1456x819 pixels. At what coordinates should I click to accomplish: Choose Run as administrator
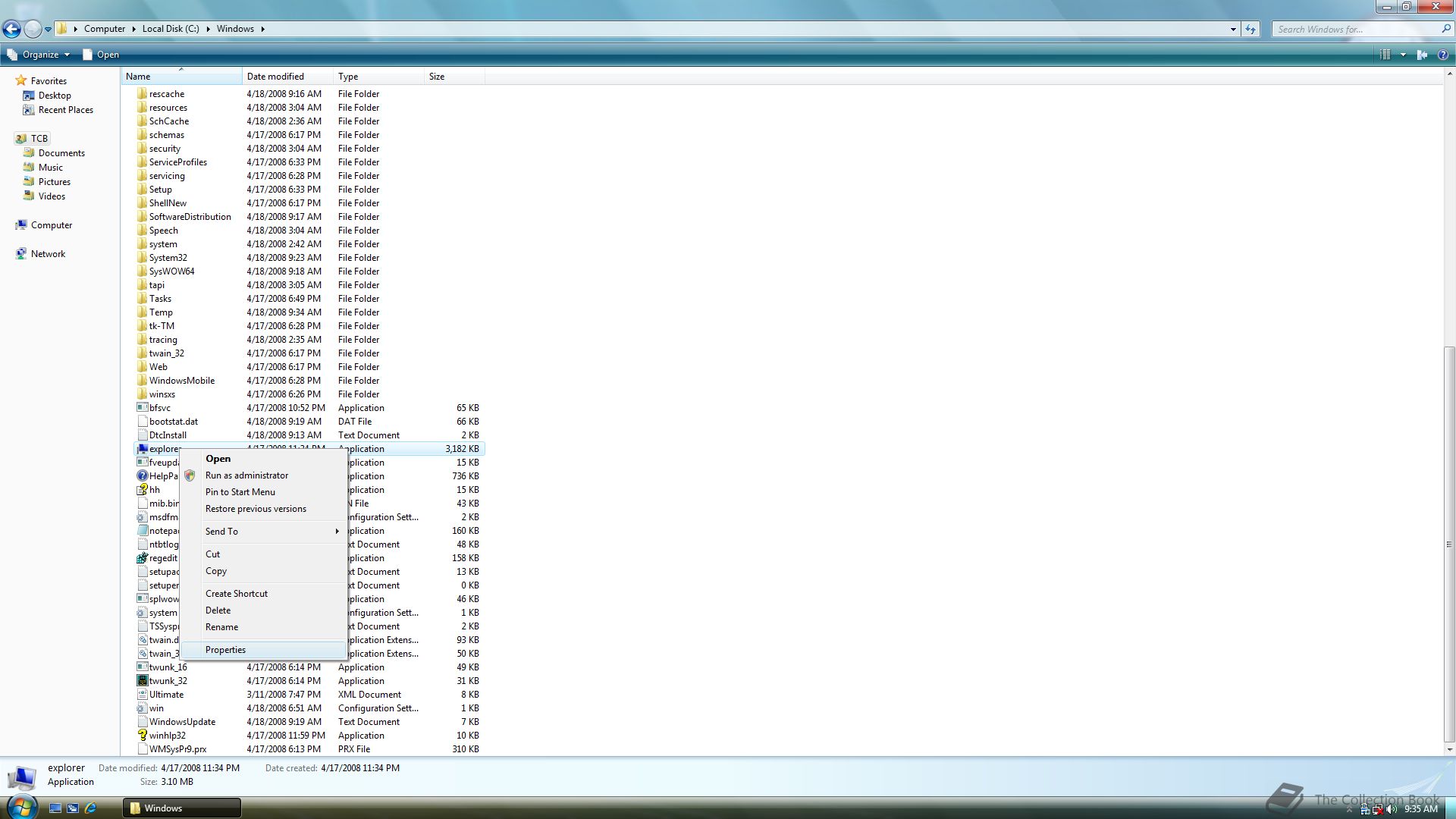pos(264,475)
